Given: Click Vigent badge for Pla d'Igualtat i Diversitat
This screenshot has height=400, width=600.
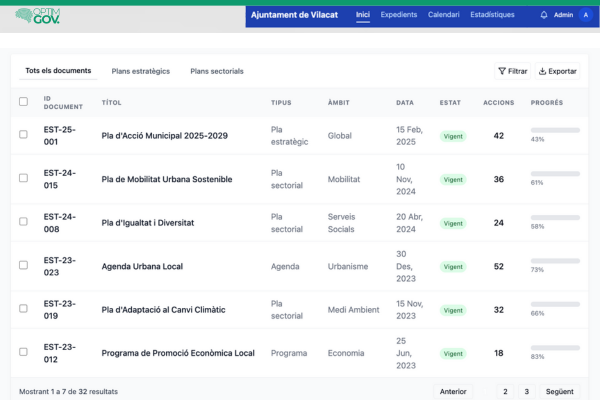Looking at the screenshot, I should [453, 223].
